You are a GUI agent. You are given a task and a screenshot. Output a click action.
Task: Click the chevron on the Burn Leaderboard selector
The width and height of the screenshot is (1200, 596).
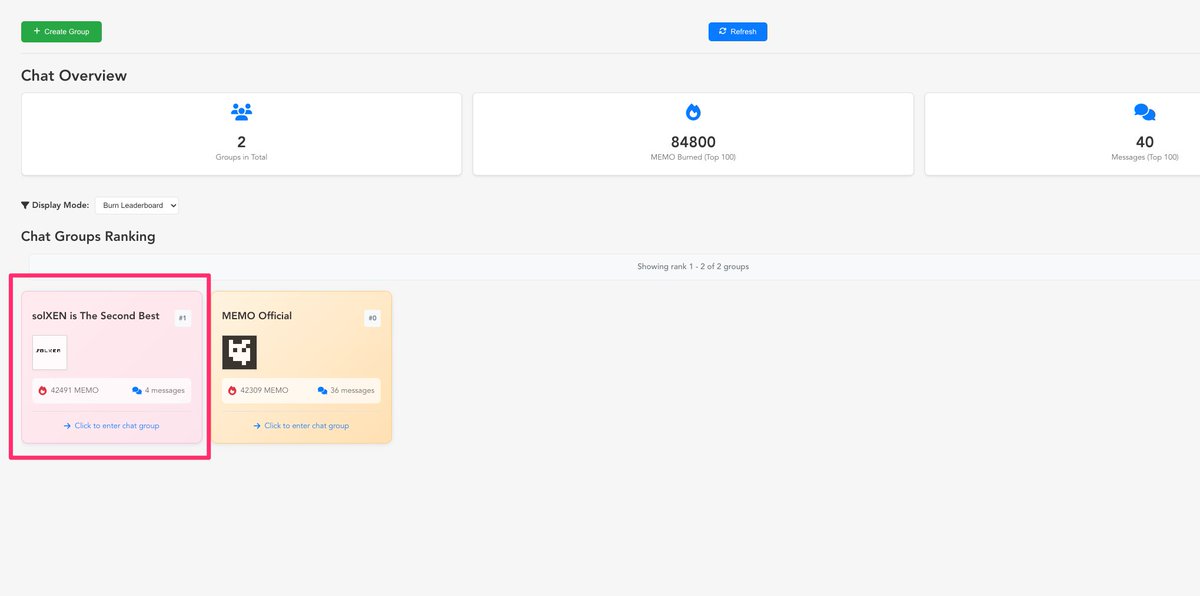172,204
